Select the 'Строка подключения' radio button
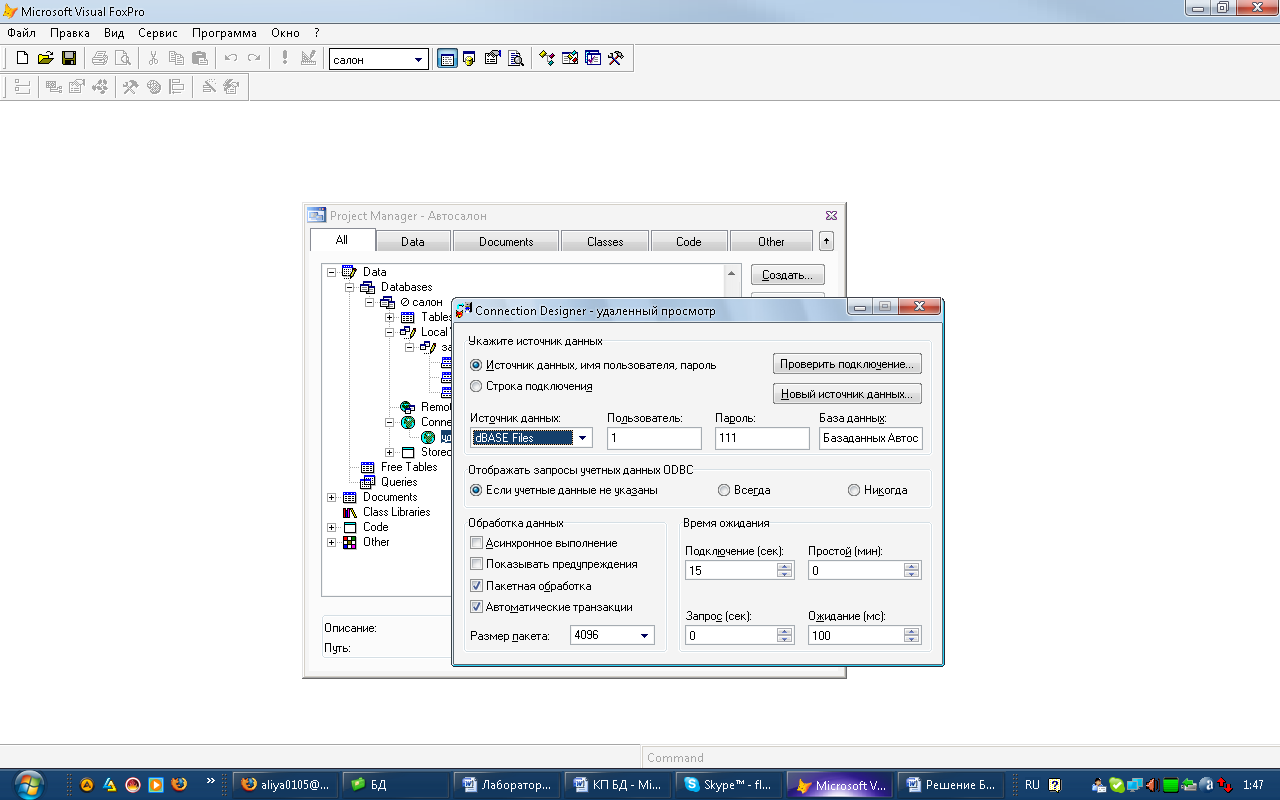The height and width of the screenshot is (800, 1280). pos(476,386)
